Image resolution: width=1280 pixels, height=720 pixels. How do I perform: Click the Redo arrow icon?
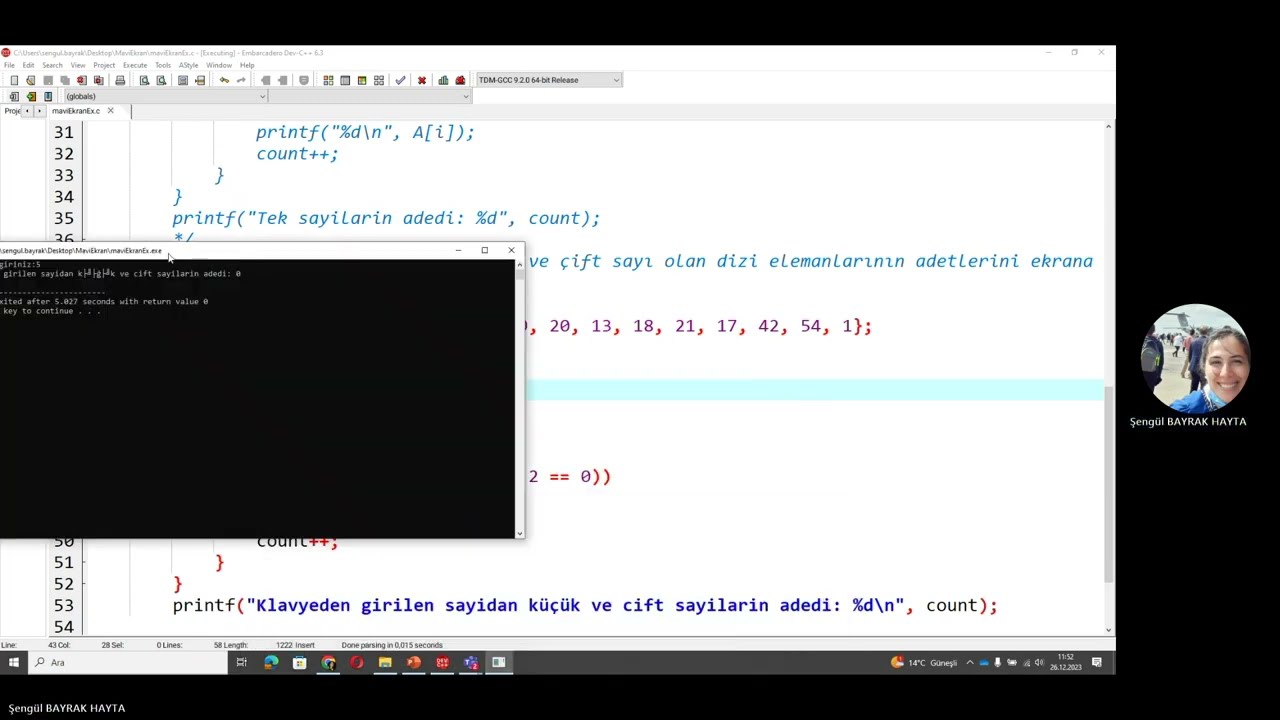241,80
